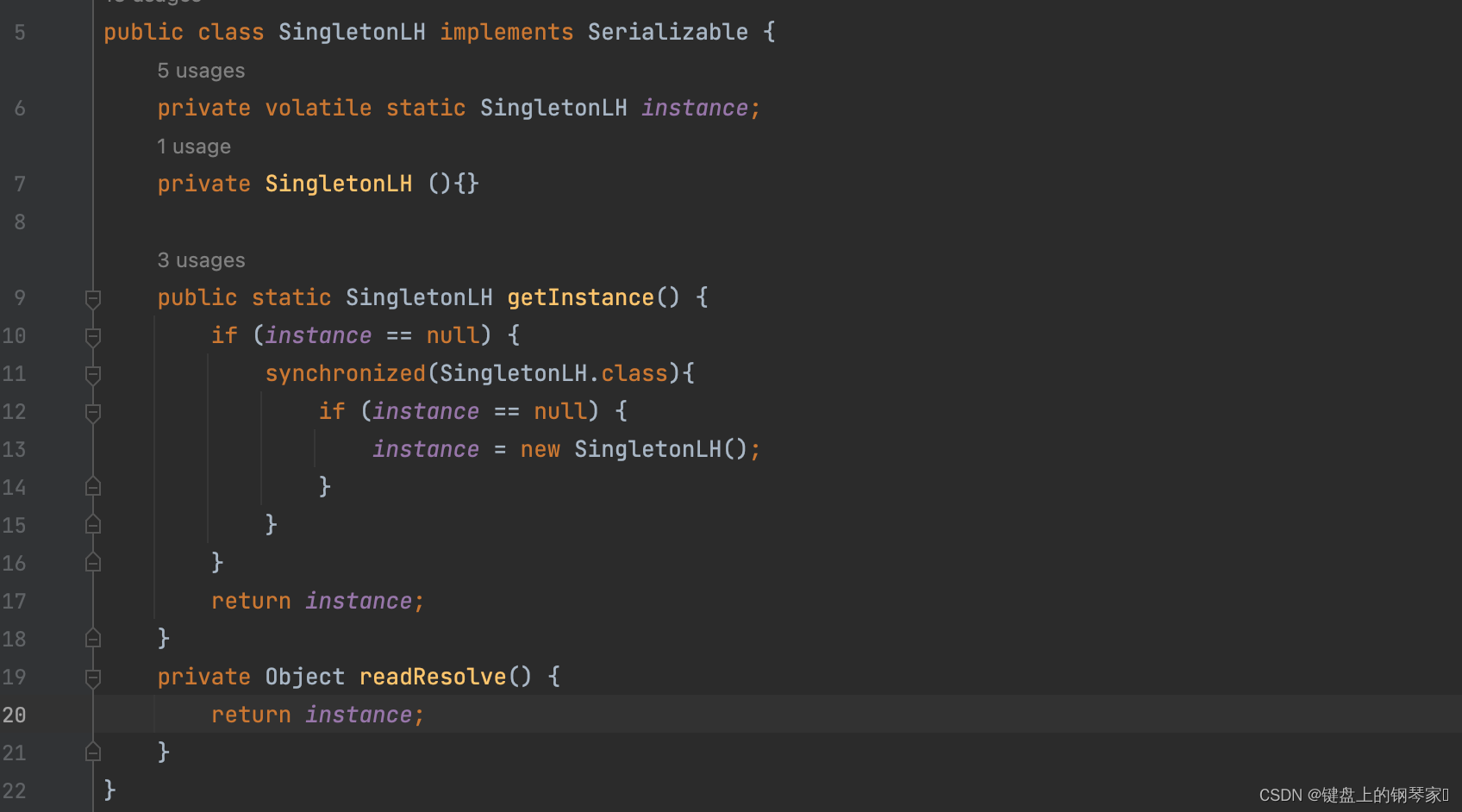Viewport: 1462px width, 812px height.
Task: Collapse the getInstance method at line 9
Action: [93, 298]
